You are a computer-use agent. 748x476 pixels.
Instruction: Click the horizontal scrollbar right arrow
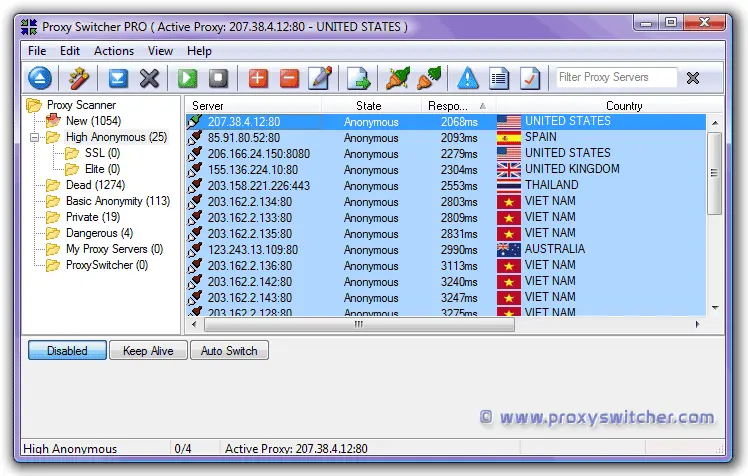(697, 324)
